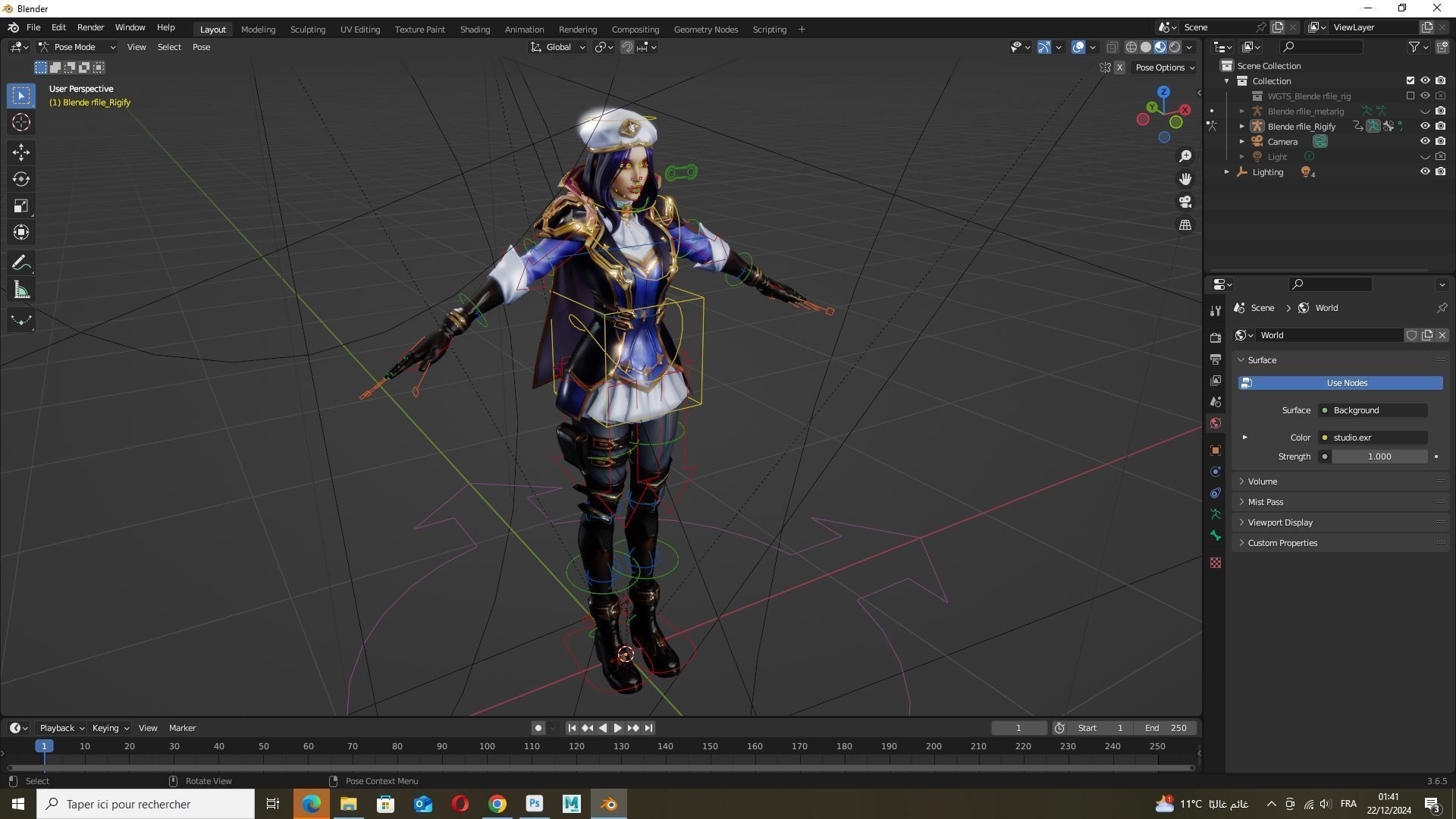This screenshot has height=819, width=1456.
Task: Switch orthographic perspective grid icon
Action: (1185, 224)
